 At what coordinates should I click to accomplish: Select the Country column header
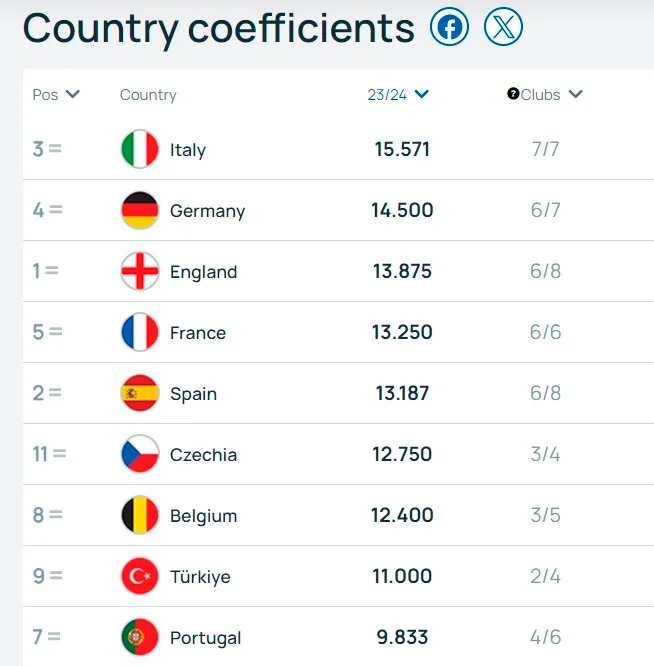[148, 95]
